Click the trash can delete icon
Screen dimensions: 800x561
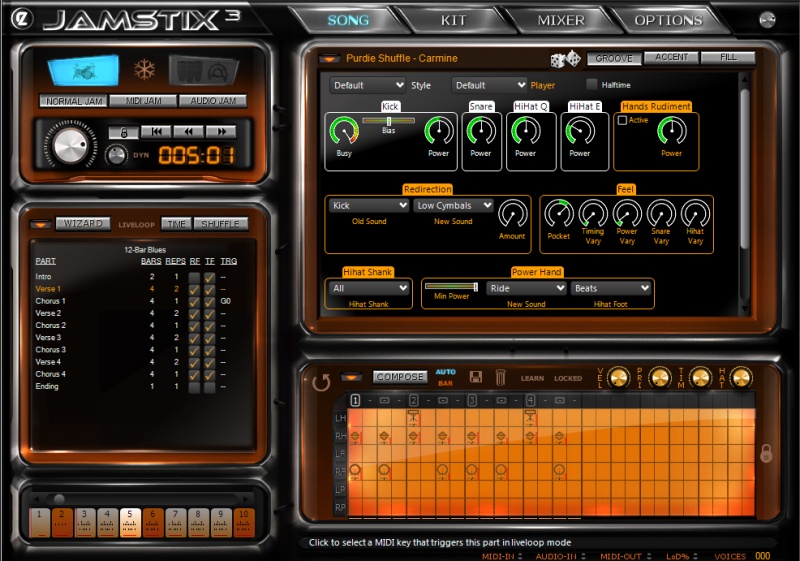500,377
